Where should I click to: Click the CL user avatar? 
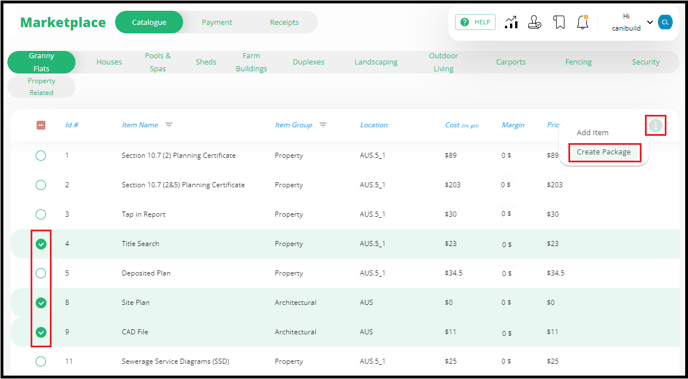pyautogui.click(x=665, y=22)
